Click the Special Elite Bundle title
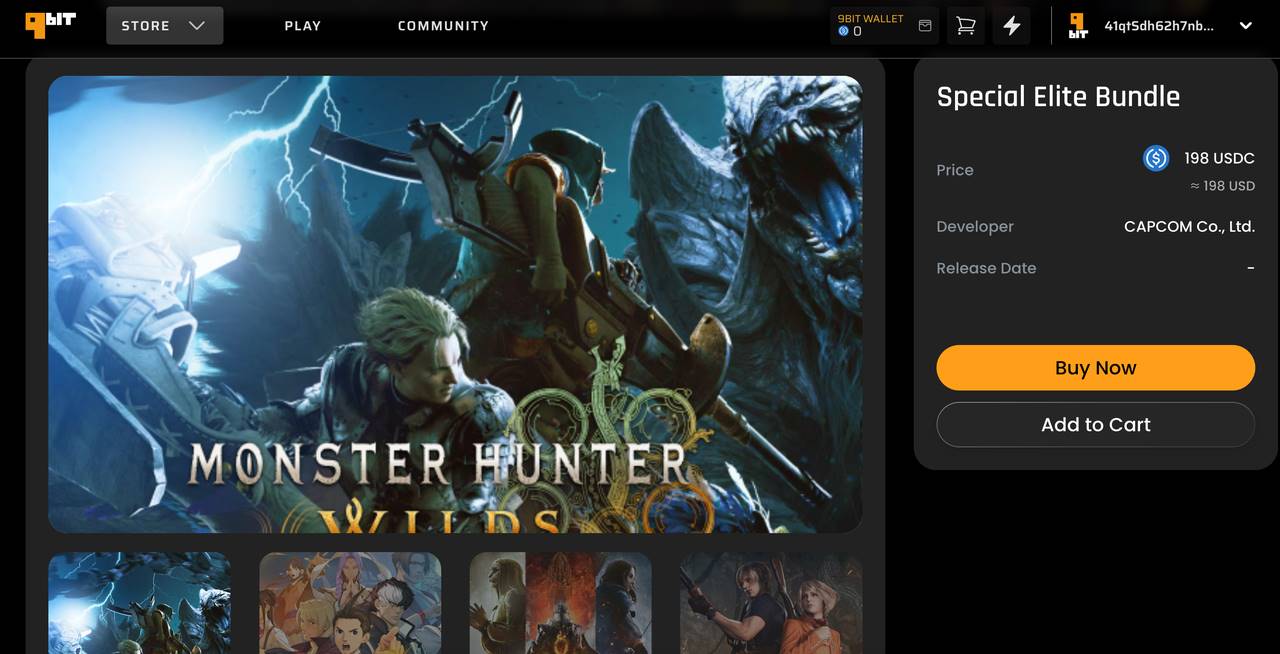The height and width of the screenshot is (654, 1280). [x=1058, y=96]
